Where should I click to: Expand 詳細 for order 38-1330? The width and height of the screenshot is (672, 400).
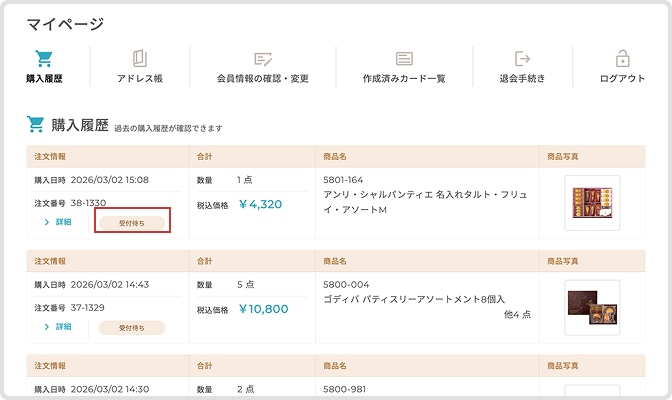tap(58, 222)
